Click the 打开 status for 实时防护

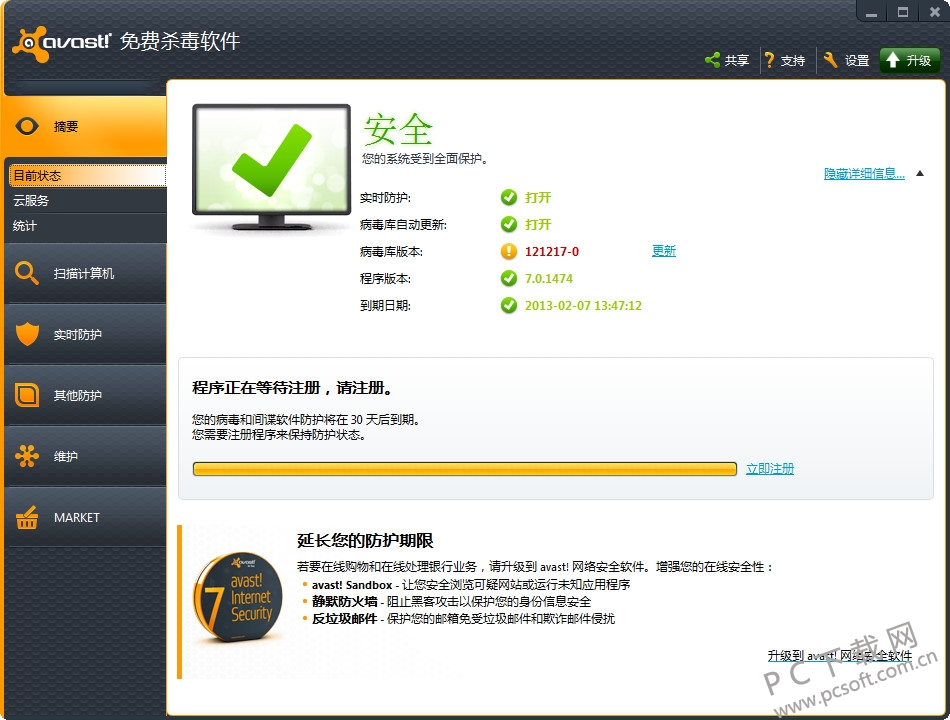click(x=538, y=197)
